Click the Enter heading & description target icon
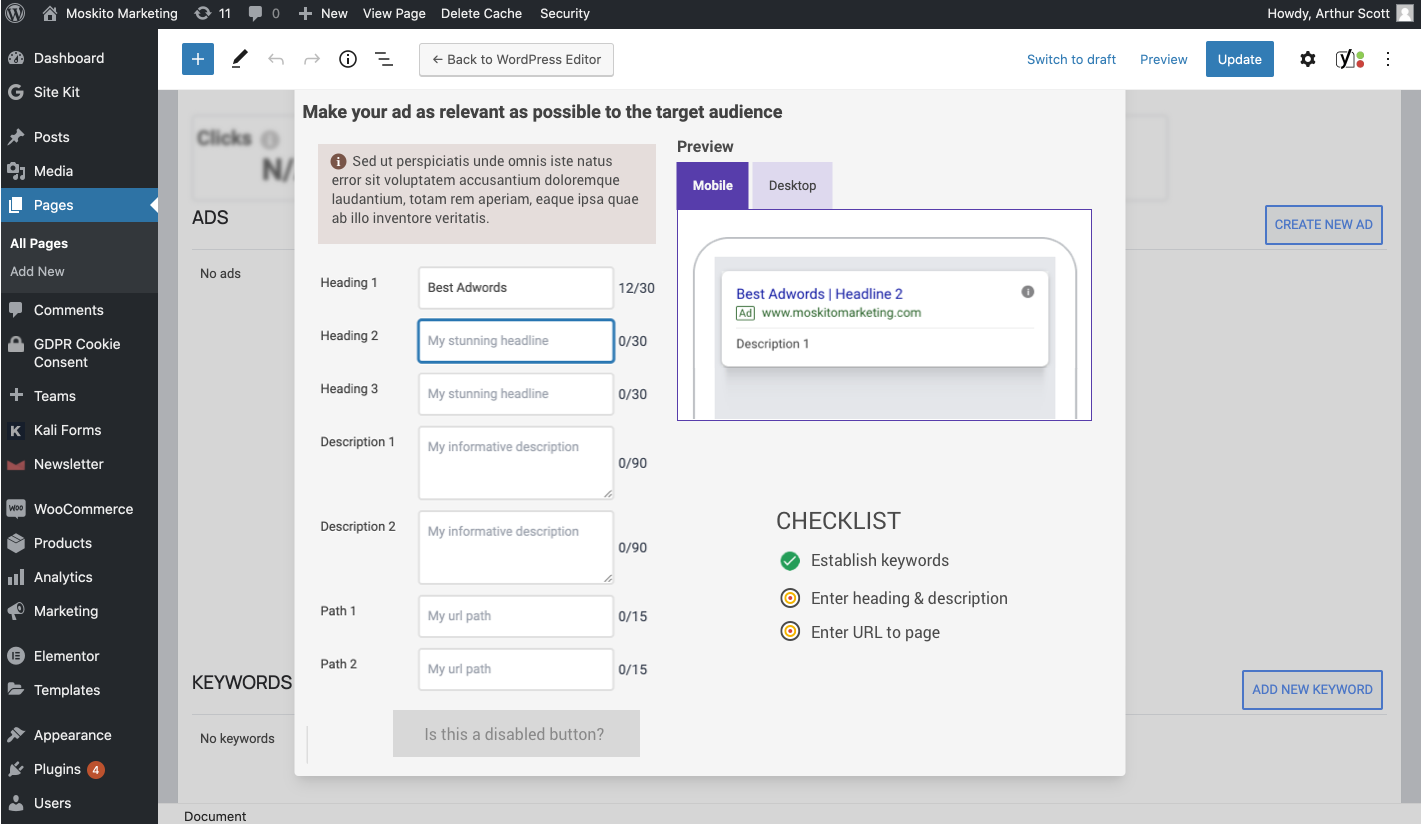Image resolution: width=1421 pixels, height=824 pixels. tap(790, 598)
